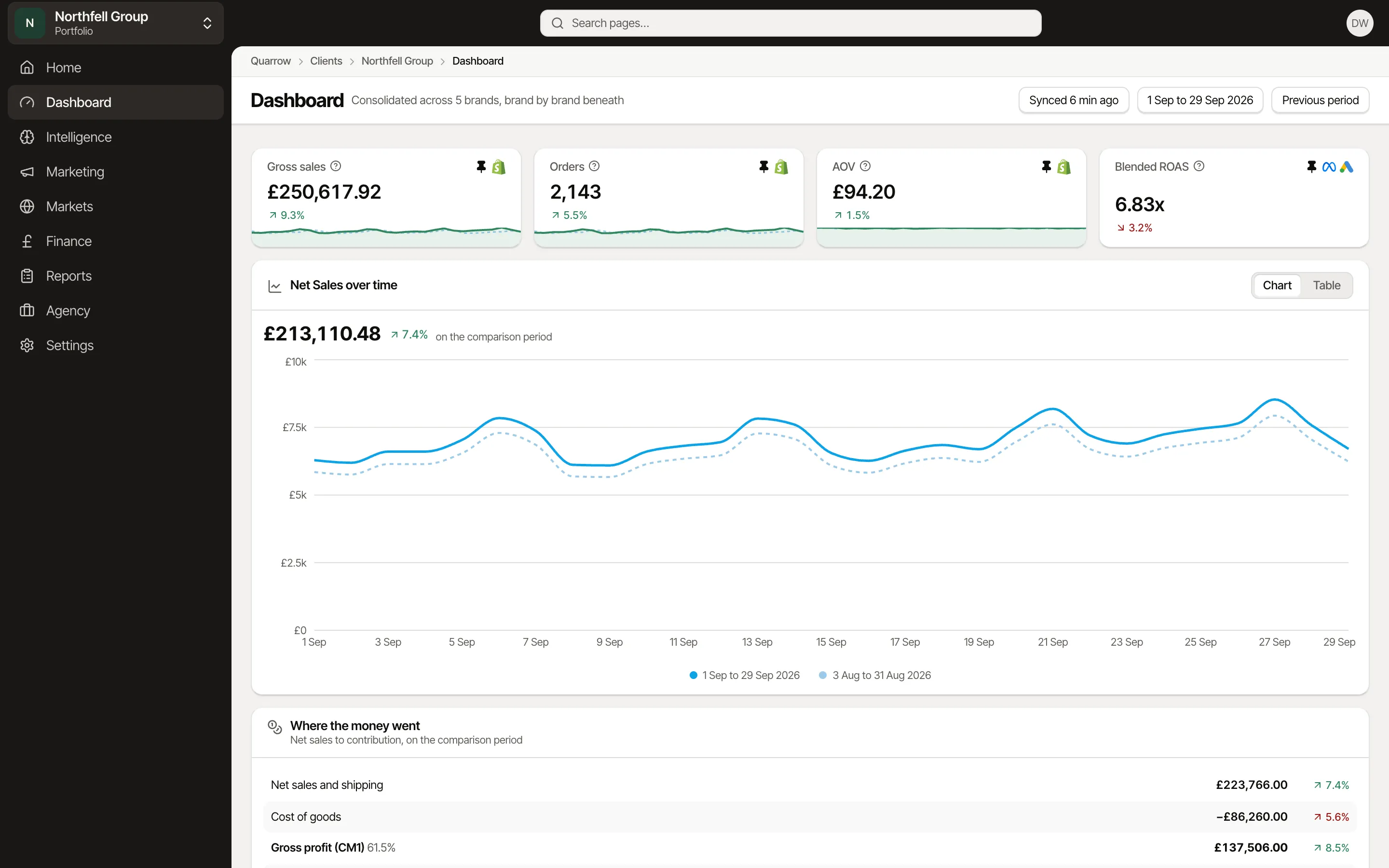
Task: Toggle the 1 Sep to 29 Sep 2026 legend series
Action: 745,675
